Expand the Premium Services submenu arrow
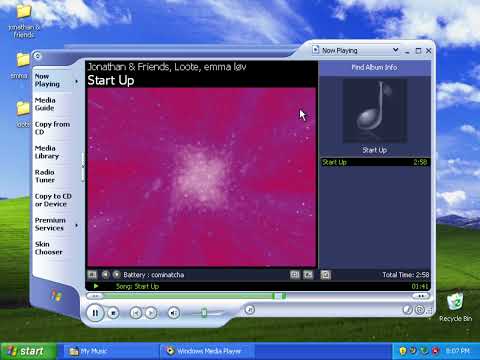 [77, 226]
